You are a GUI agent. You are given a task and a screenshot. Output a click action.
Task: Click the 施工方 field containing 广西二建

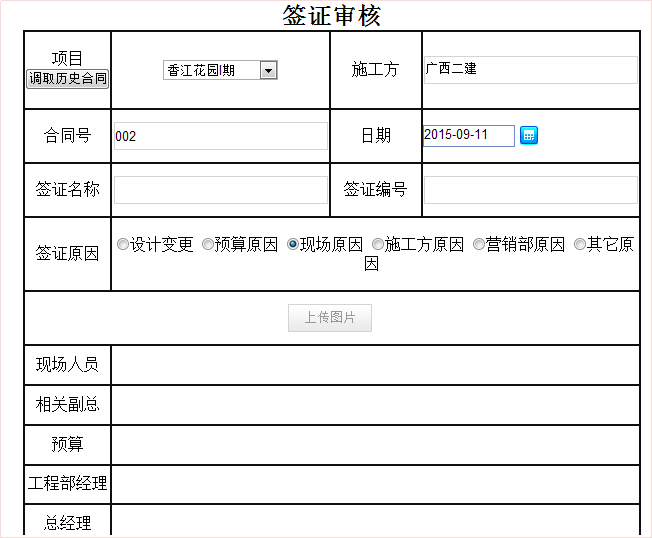point(530,70)
